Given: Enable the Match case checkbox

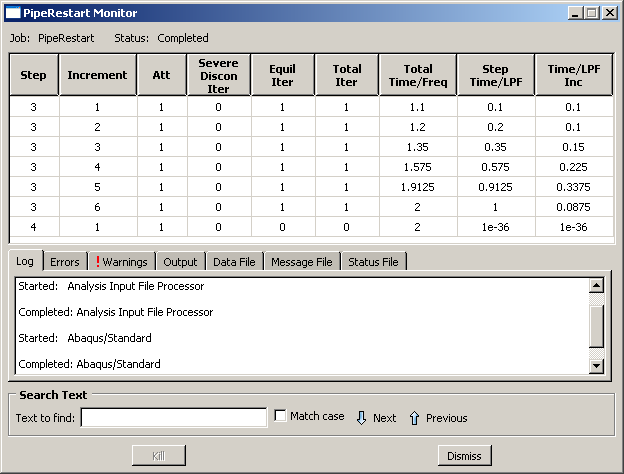Looking at the screenshot, I should pos(281,416).
